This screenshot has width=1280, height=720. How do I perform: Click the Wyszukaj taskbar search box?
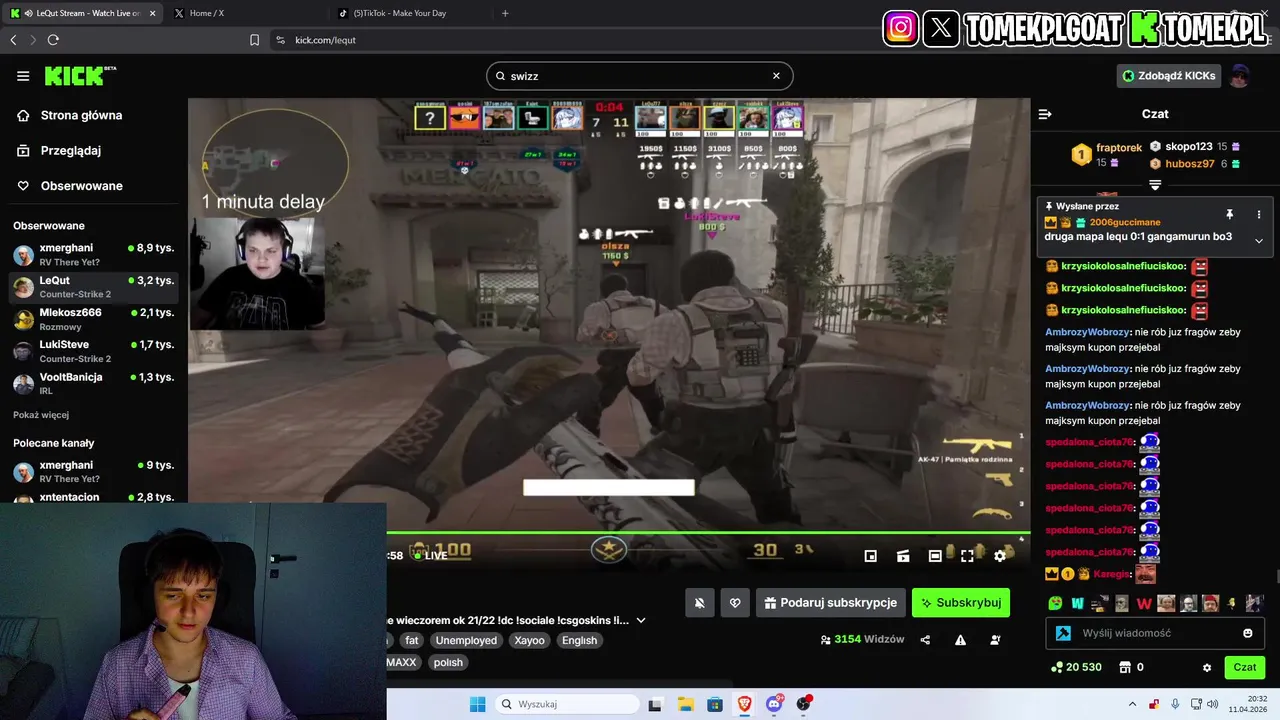[x=568, y=704]
